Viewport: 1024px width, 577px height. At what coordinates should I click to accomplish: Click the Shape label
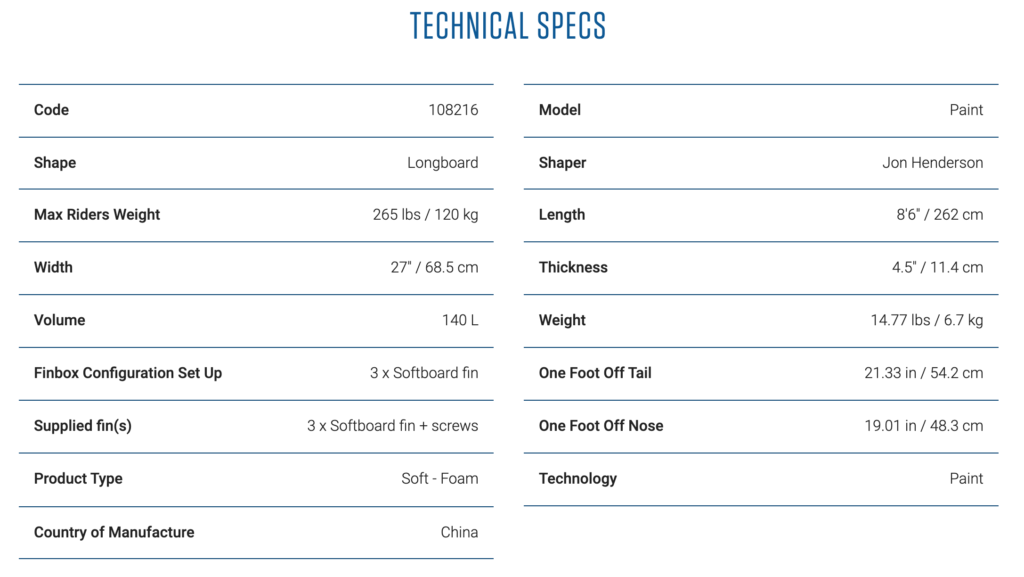pos(55,163)
